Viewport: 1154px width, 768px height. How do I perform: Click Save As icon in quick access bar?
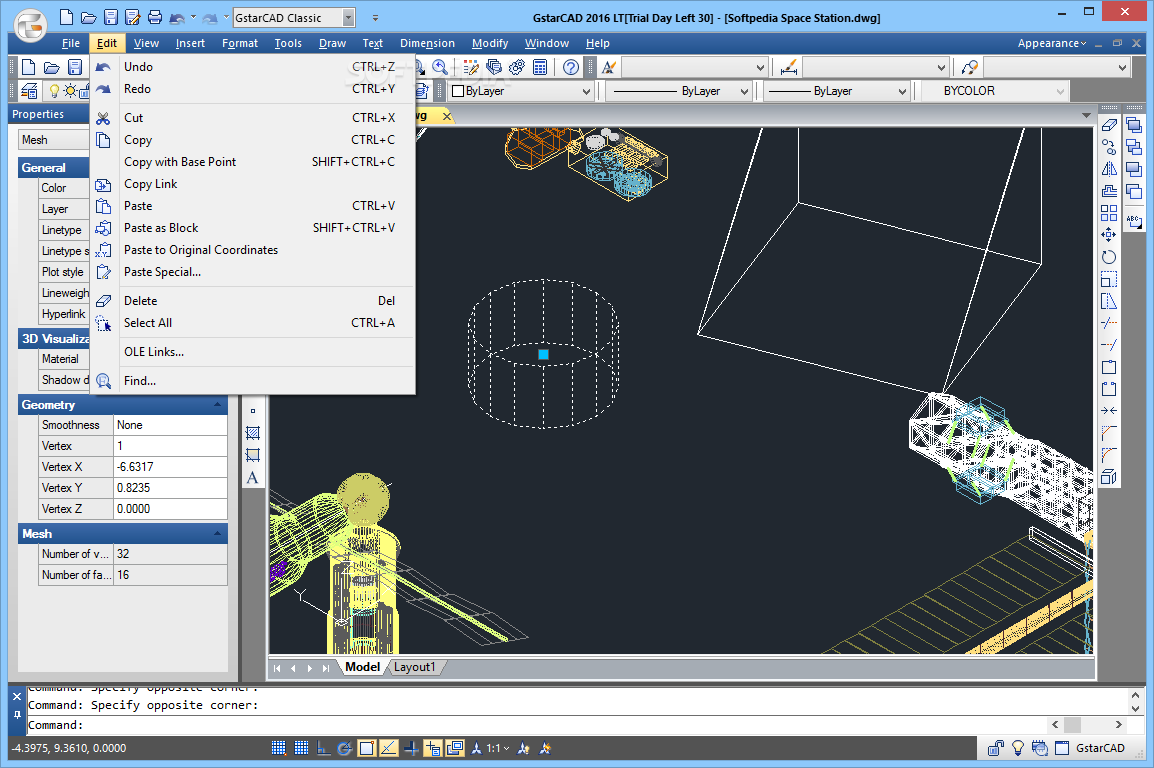tap(132, 17)
